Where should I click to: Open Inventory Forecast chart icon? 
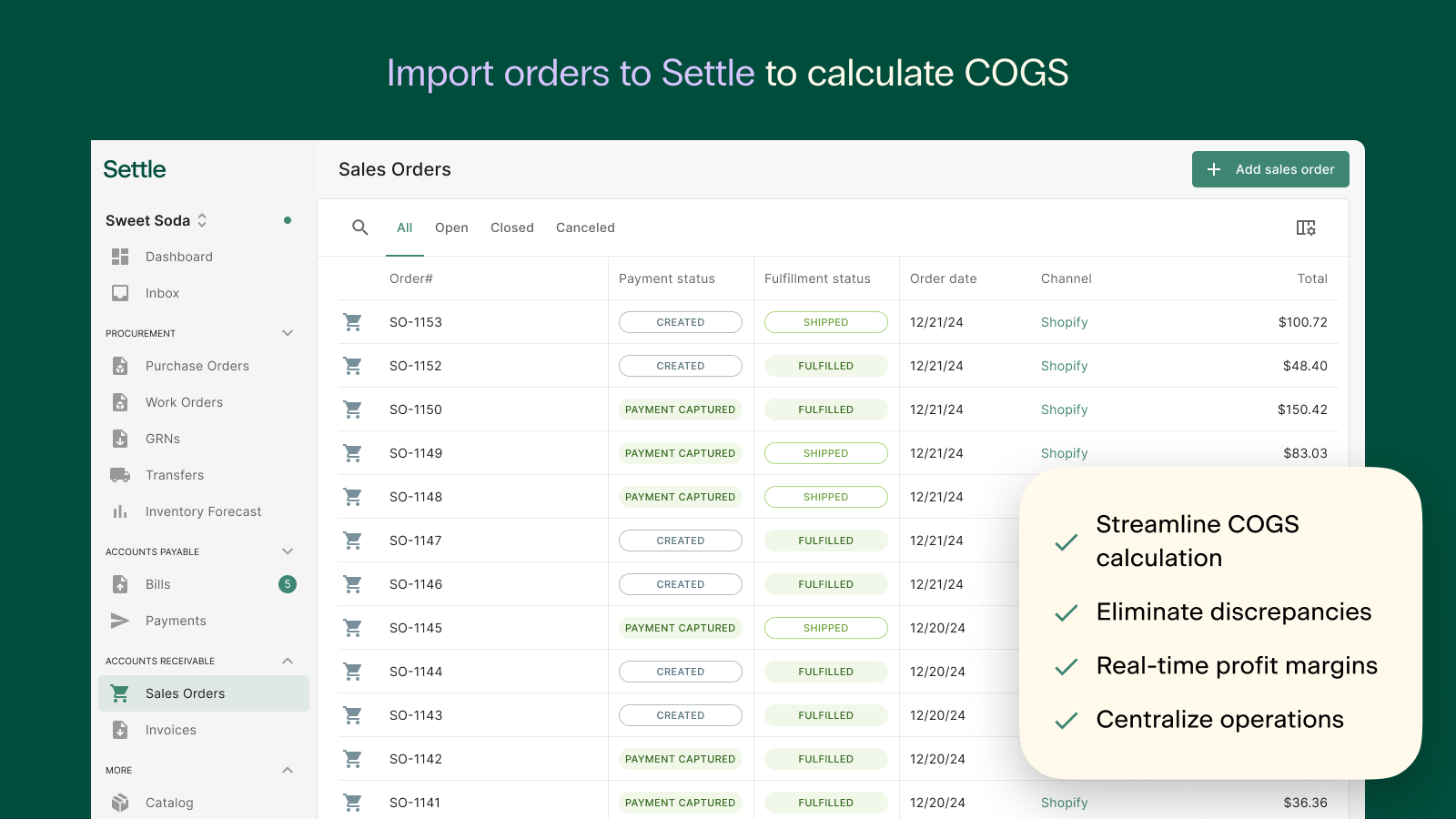pyautogui.click(x=119, y=511)
